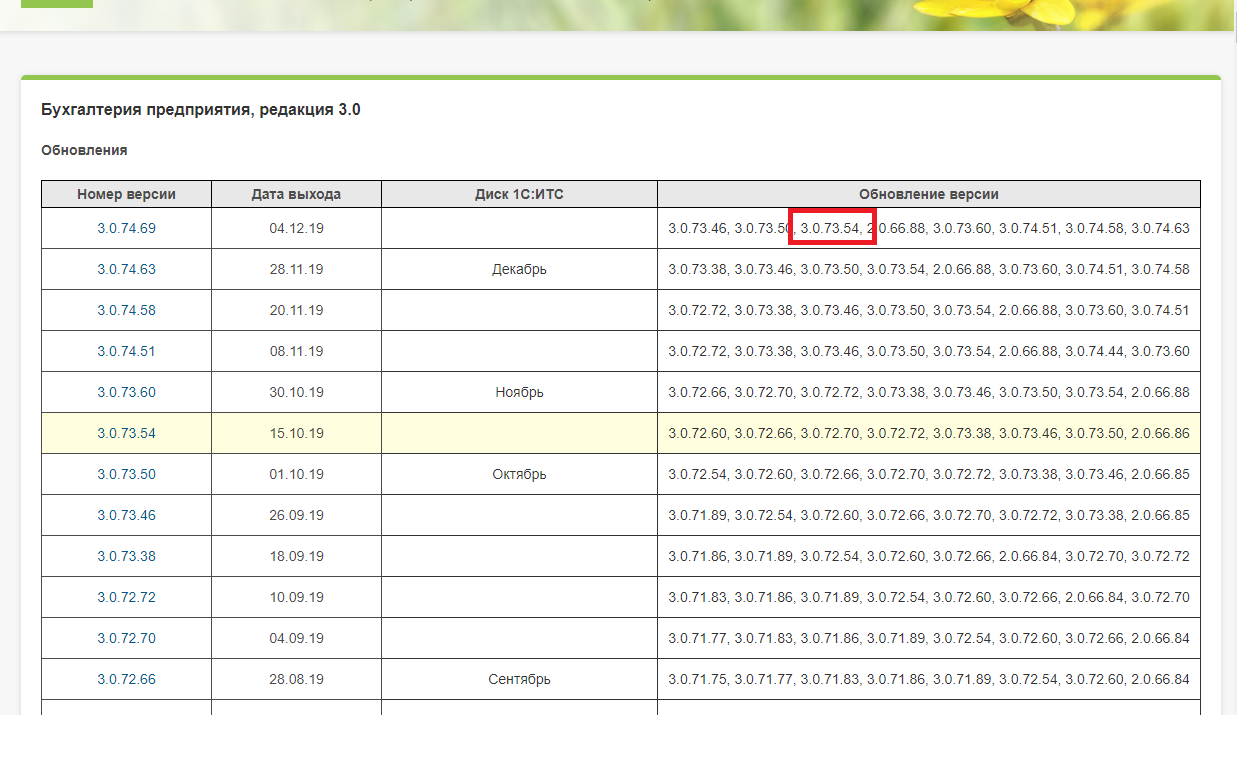1237x776 pixels.
Task: Click the Обновление версии column header
Action: [928, 194]
